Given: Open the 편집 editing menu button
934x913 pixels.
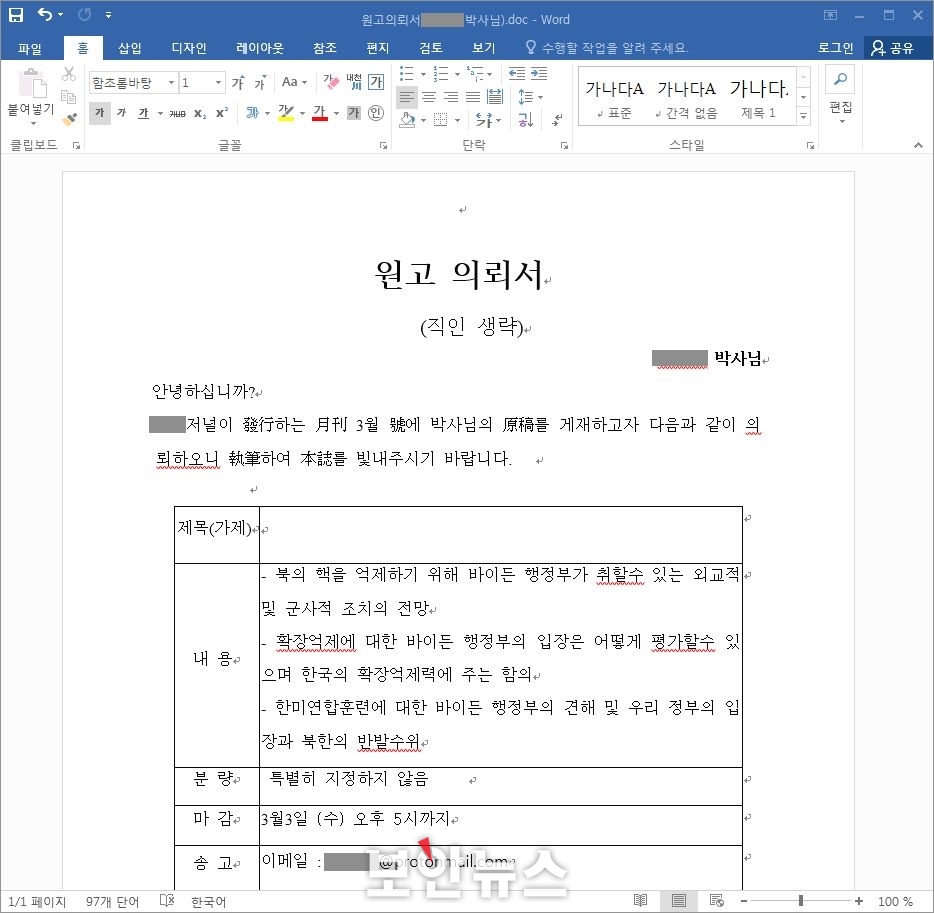Looking at the screenshot, I should (x=840, y=95).
